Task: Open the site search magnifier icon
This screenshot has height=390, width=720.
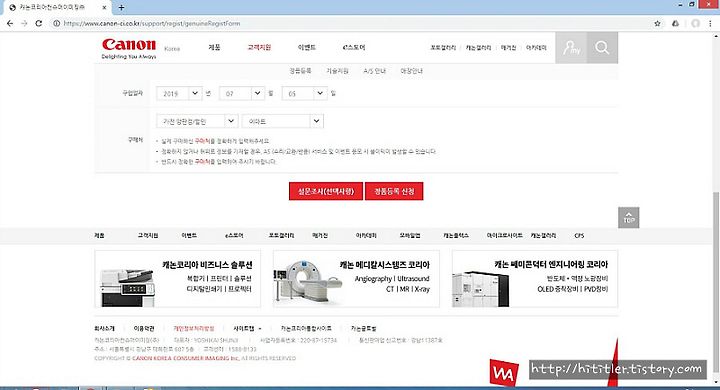Action: point(602,48)
